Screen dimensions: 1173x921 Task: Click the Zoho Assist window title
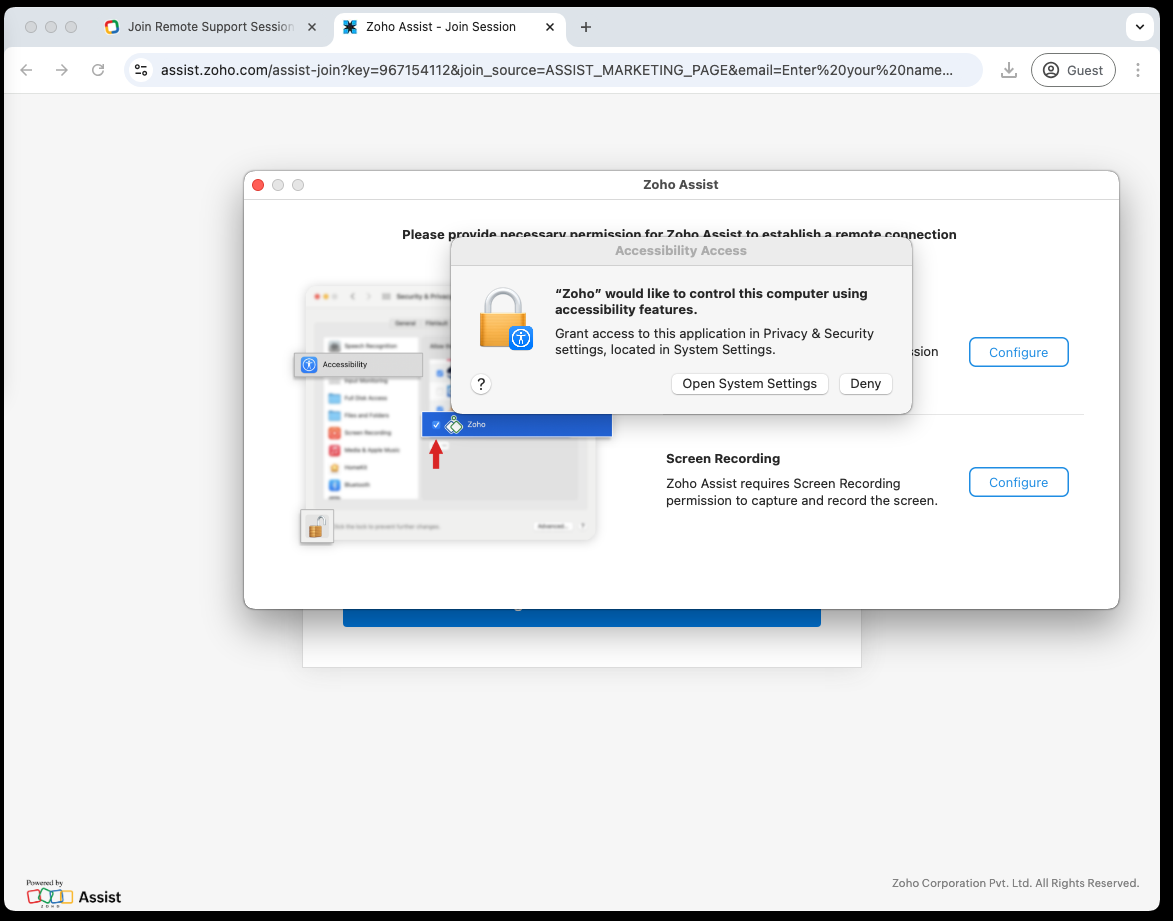pos(680,185)
